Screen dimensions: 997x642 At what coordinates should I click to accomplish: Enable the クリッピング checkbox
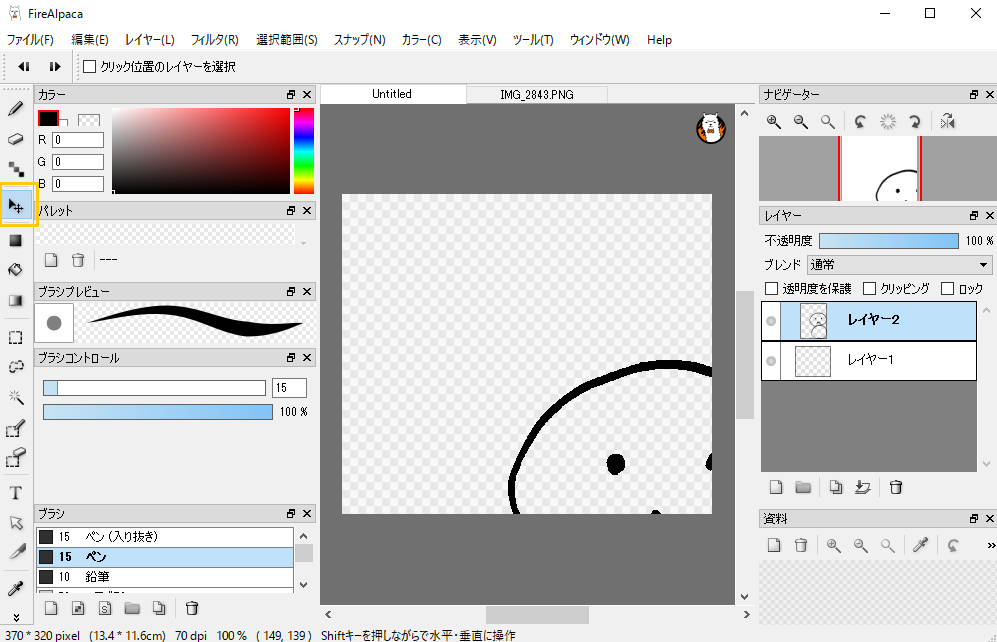[871, 289]
